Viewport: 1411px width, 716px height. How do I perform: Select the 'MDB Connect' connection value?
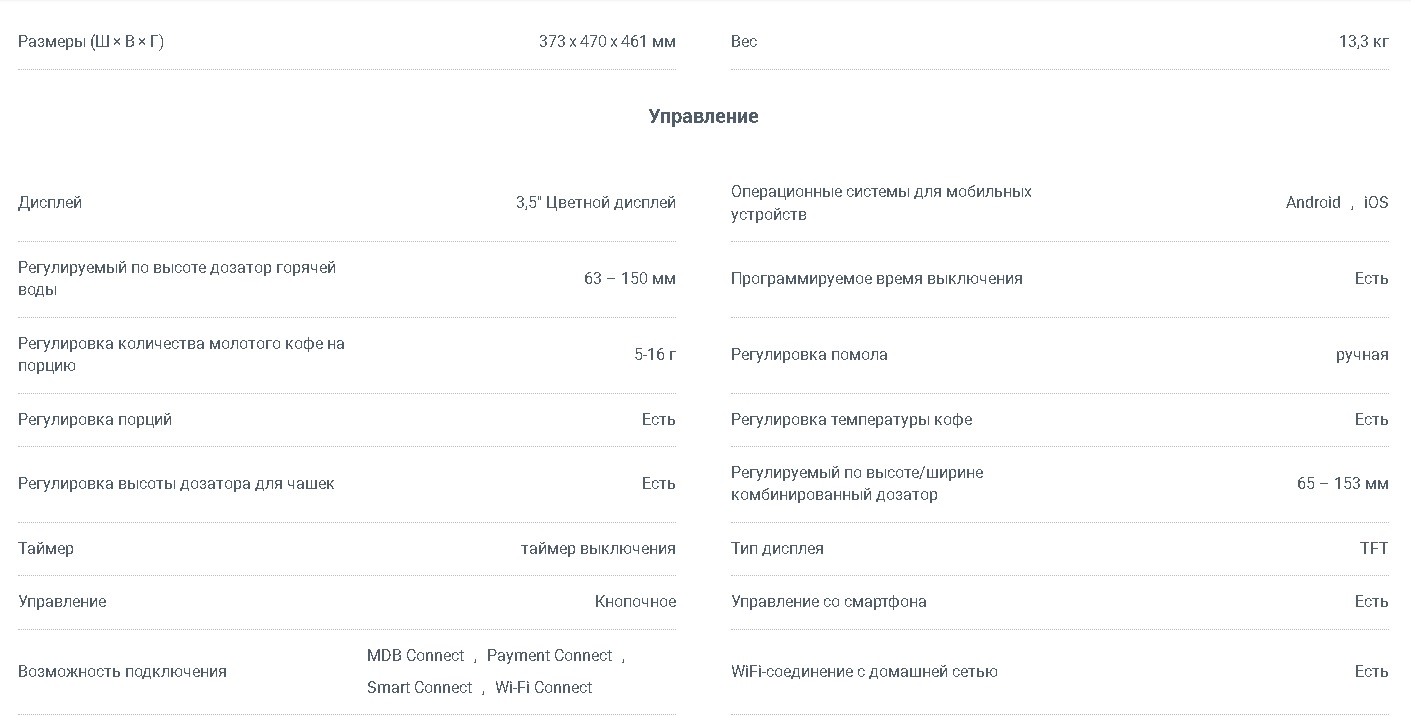[x=415, y=656]
